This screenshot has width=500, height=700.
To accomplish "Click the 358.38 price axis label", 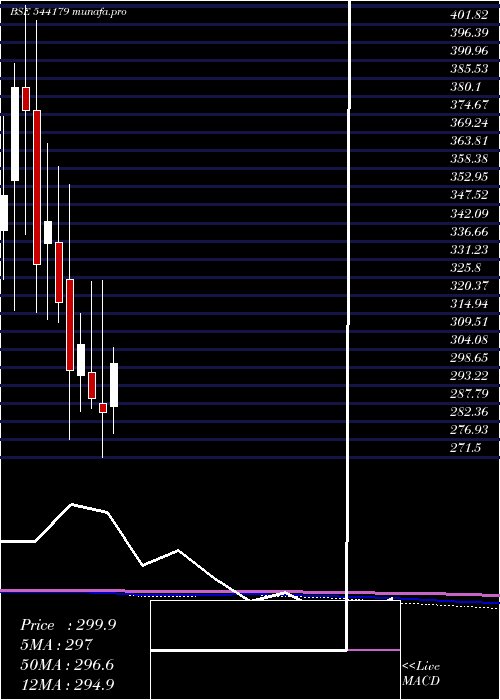I will coord(468,158).
